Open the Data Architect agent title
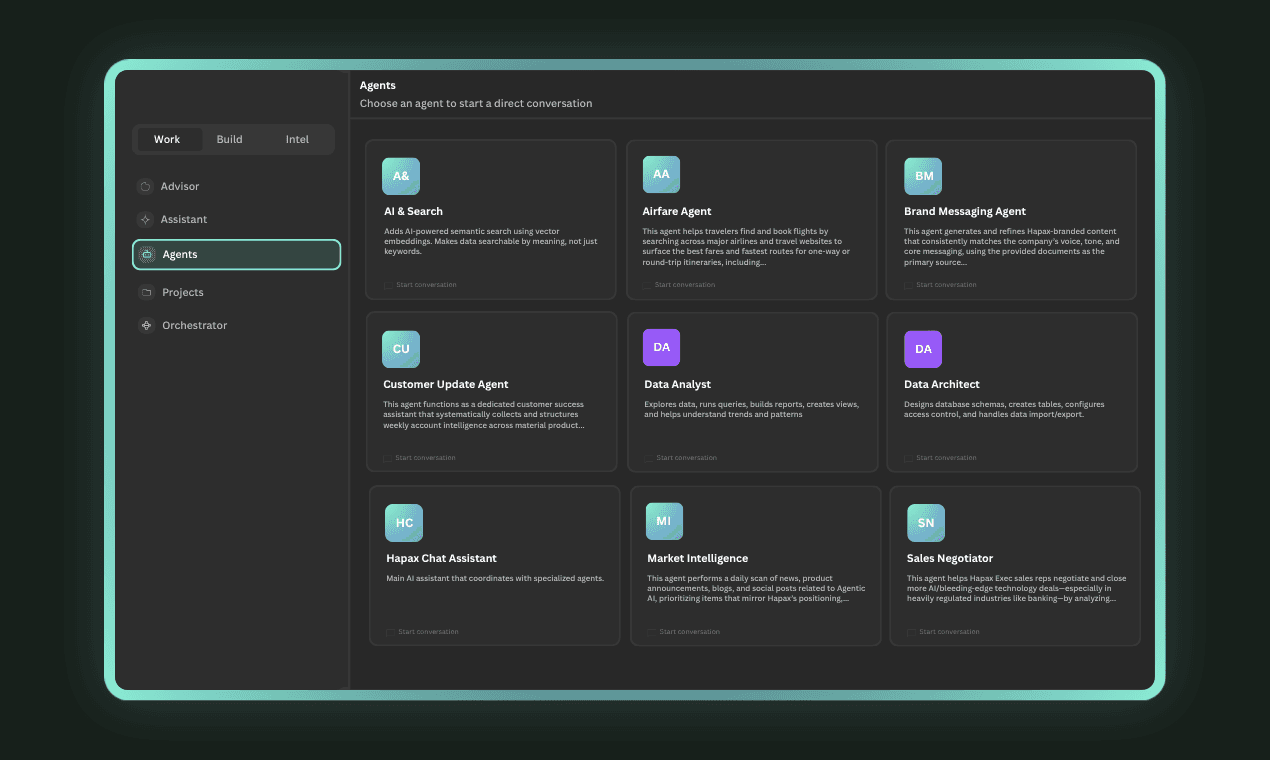The image size is (1270, 760). [x=941, y=384]
